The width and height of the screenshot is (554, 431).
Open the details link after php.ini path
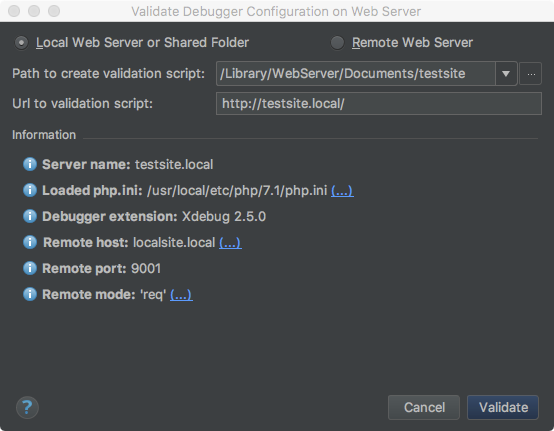(342, 191)
